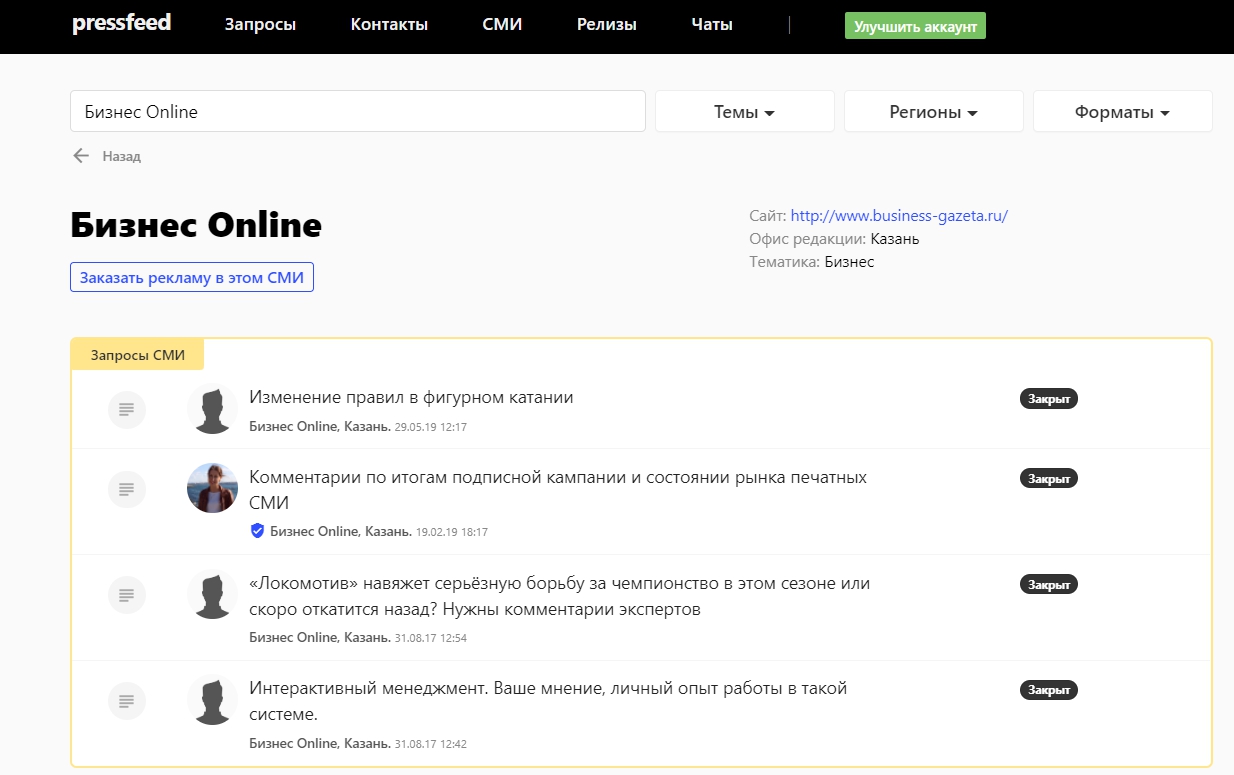Go to Запросы in top navigation
Image resolution: width=1234 pixels, height=775 pixels.
click(260, 25)
